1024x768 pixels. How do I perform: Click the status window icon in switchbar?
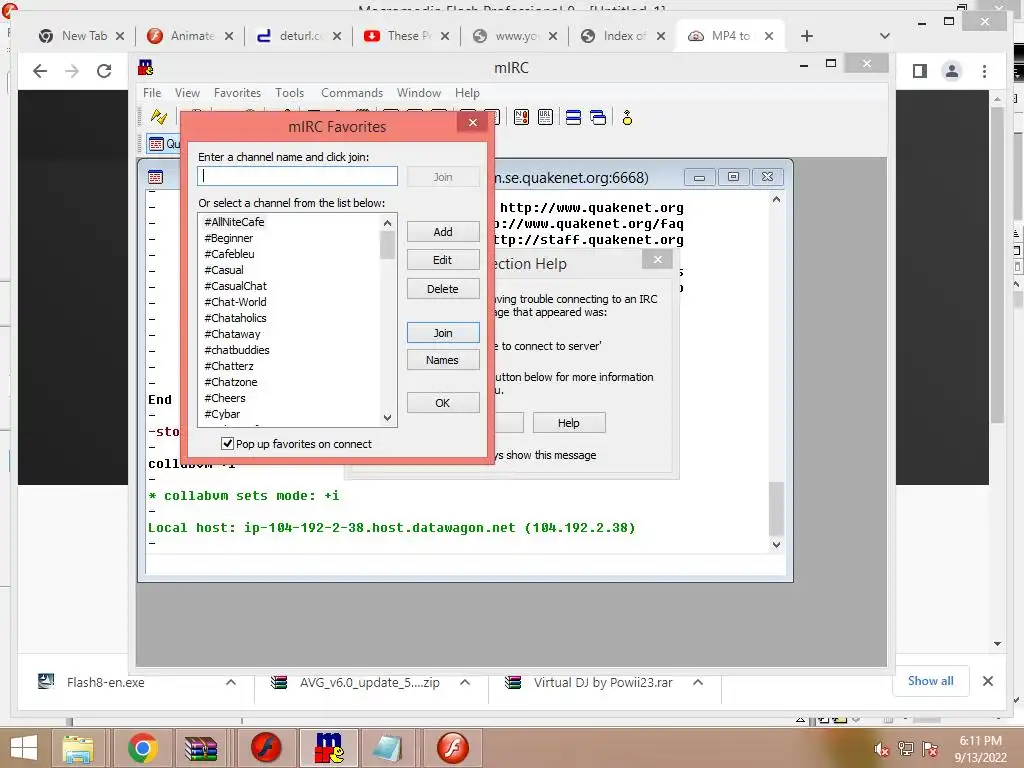[156, 144]
